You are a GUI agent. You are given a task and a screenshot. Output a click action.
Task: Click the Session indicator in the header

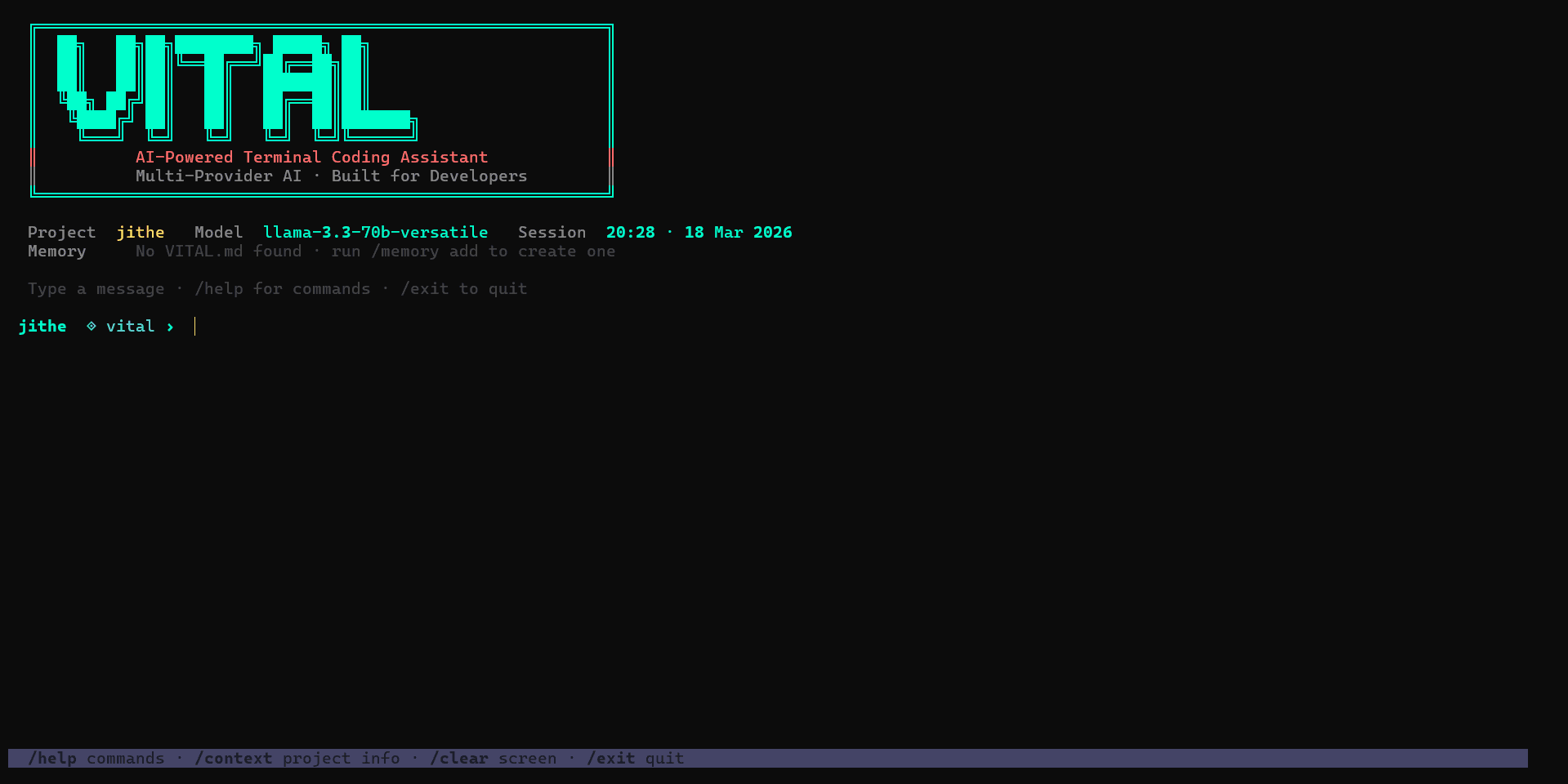(x=552, y=232)
